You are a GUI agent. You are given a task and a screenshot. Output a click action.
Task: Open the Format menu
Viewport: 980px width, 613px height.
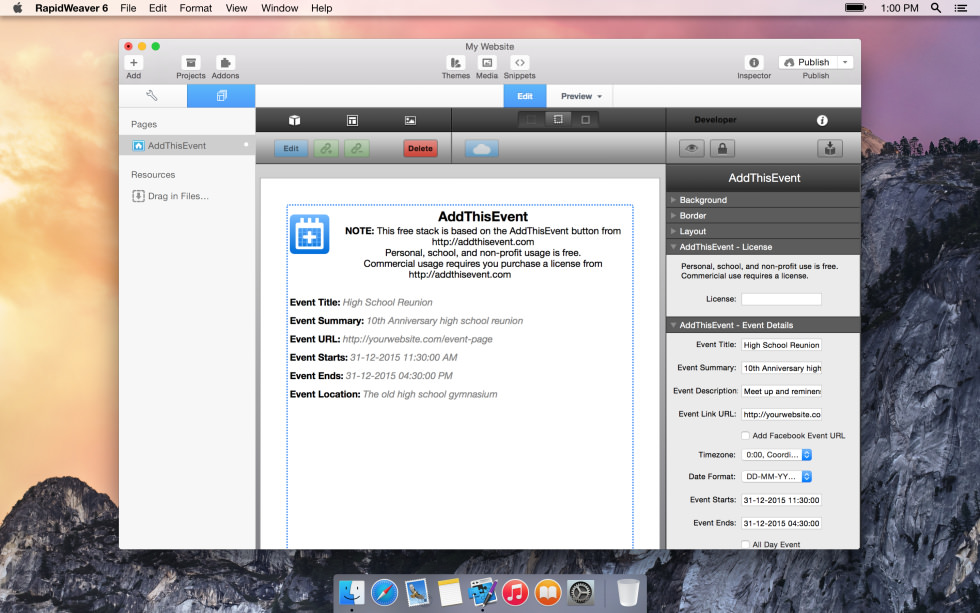pyautogui.click(x=196, y=8)
